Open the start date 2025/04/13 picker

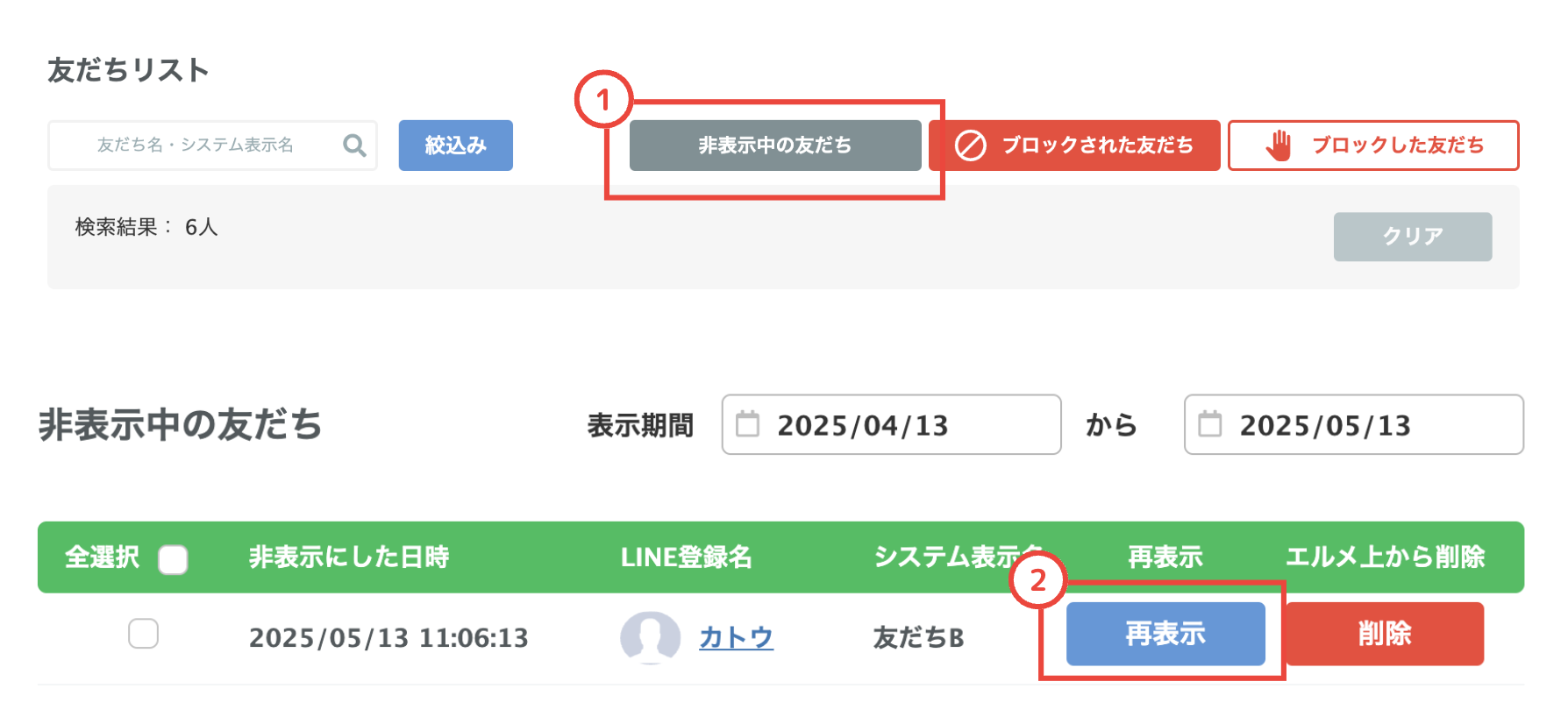tap(891, 424)
